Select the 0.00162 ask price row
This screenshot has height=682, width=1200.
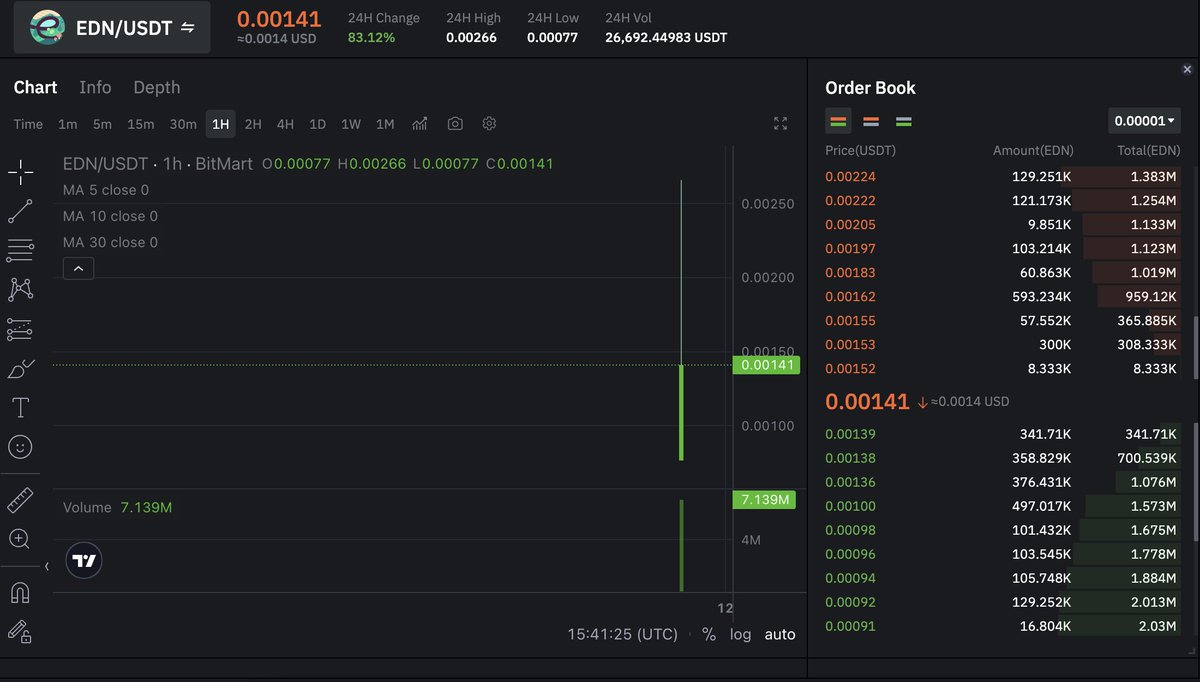1002,296
